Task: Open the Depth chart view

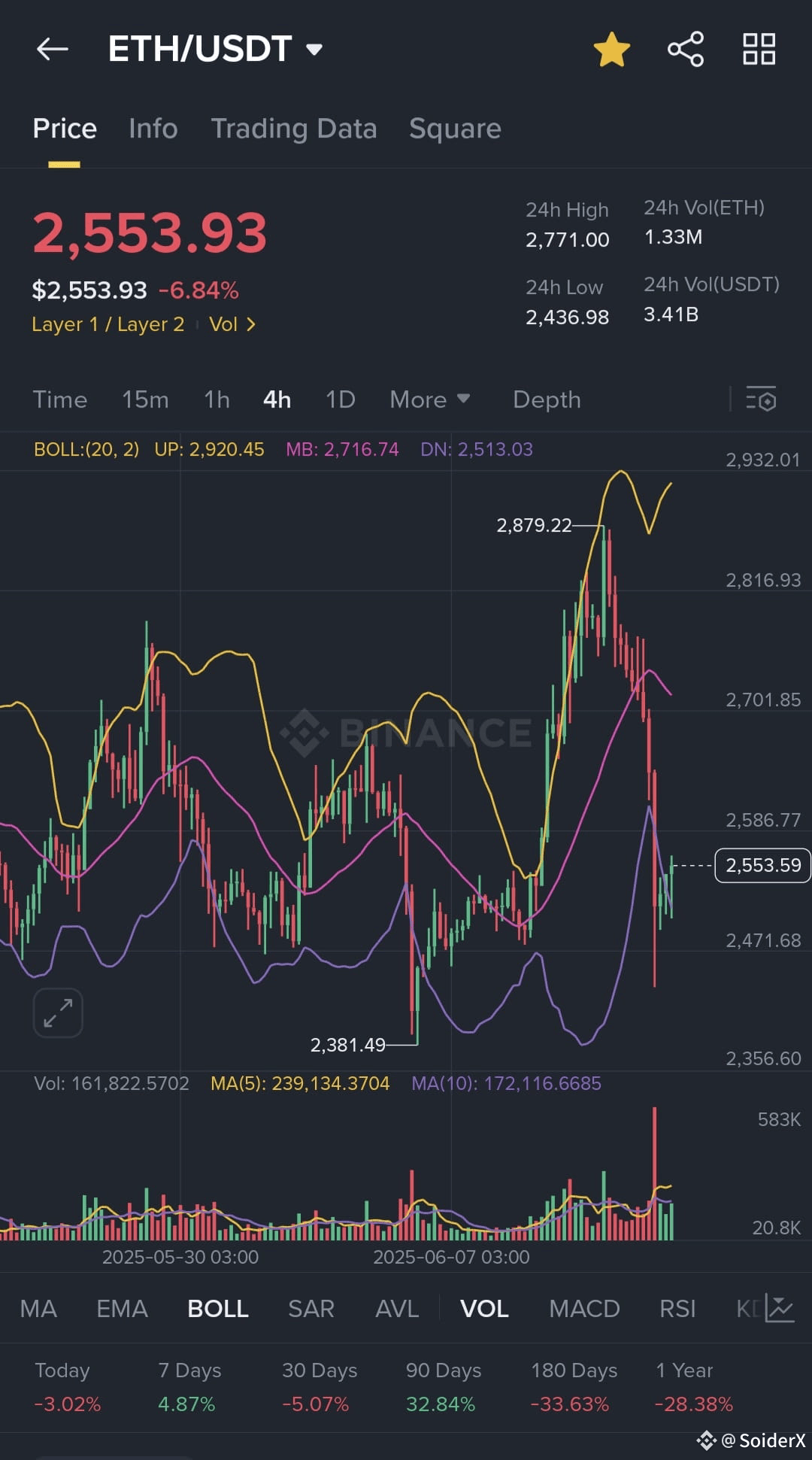Action: coord(547,399)
